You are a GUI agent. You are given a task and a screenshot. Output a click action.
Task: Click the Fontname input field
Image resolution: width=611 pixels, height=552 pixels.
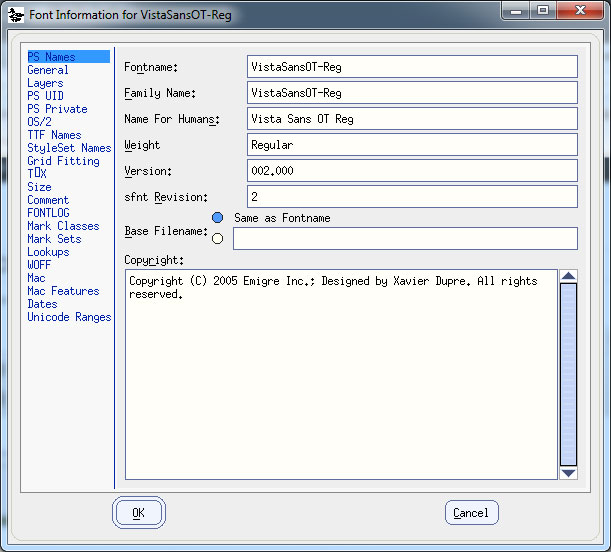click(412, 67)
